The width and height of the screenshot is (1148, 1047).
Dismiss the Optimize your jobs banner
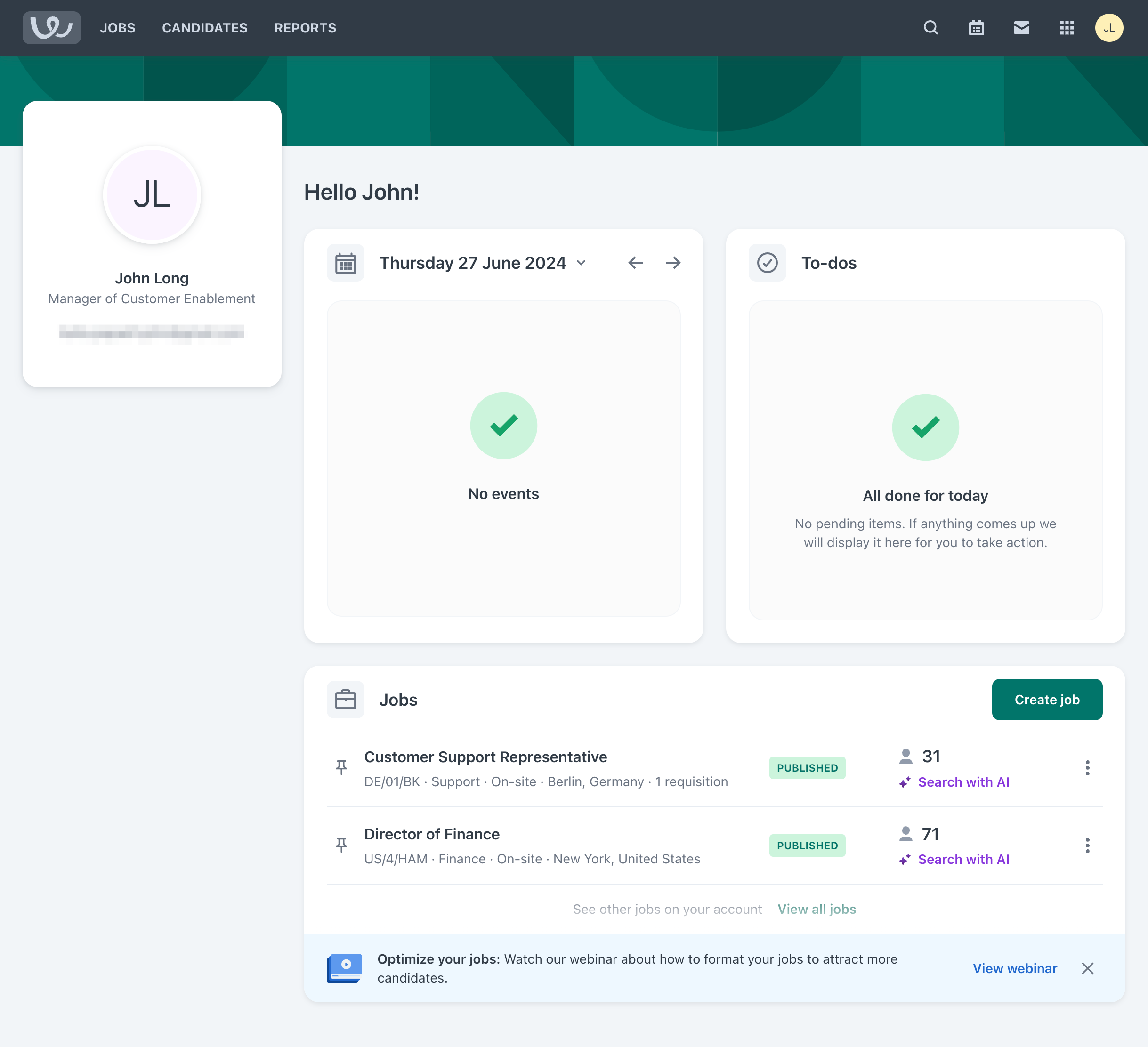pyautogui.click(x=1087, y=968)
